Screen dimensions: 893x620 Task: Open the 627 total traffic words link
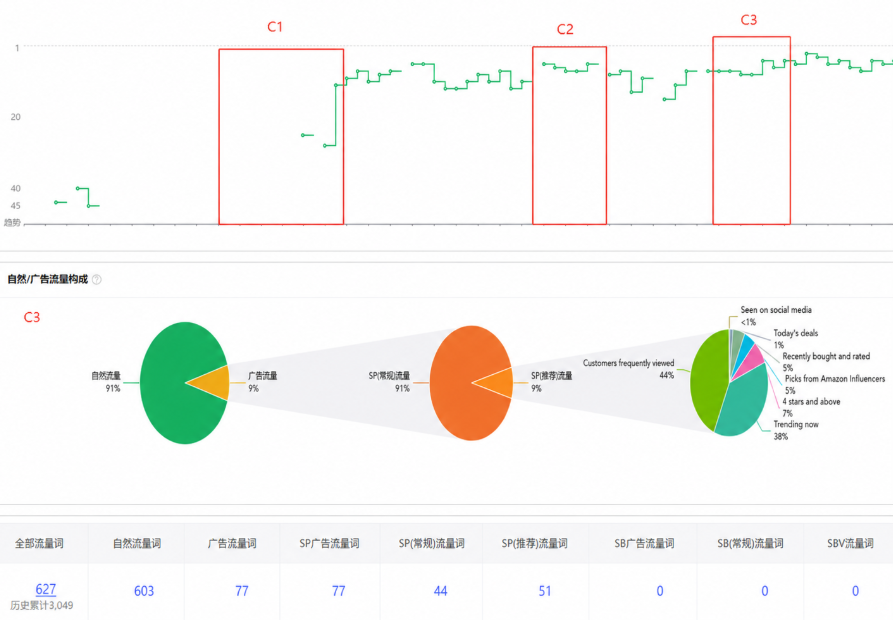click(46, 589)
